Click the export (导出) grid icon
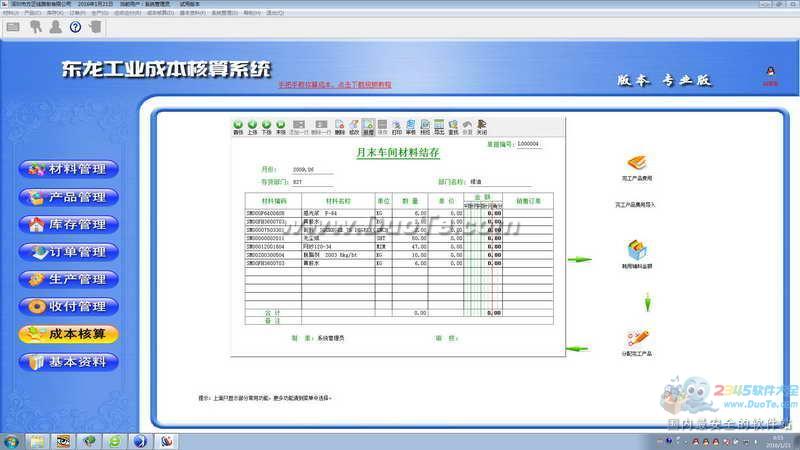 439,127
